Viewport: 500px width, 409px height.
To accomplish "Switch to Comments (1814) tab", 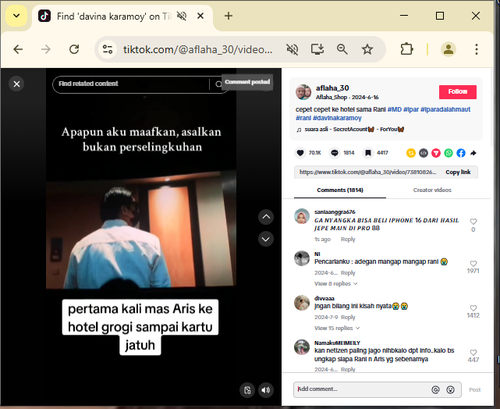I will 340,190.
